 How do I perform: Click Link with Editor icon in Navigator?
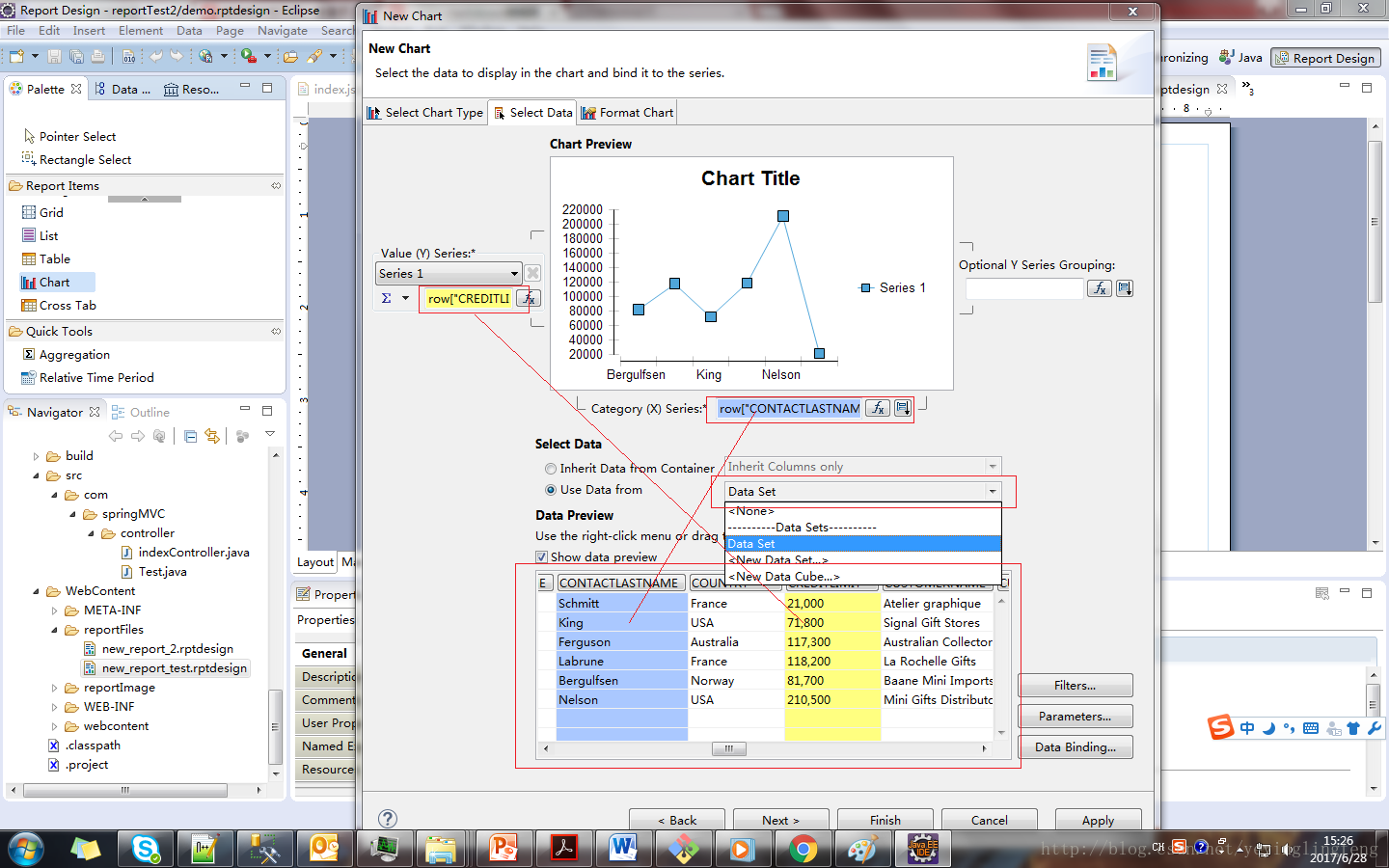(x=212, y=436)
